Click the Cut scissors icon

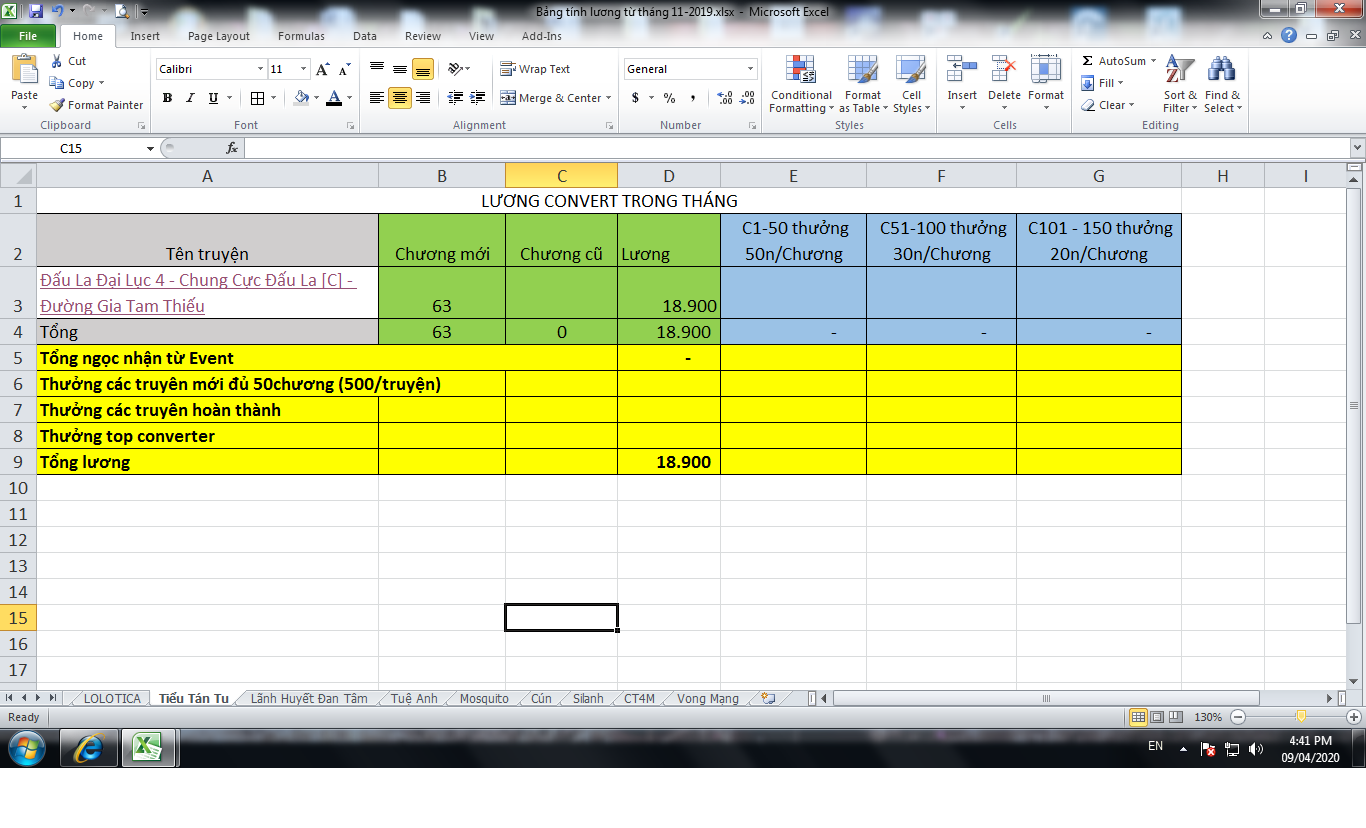(x=57, y=61)
